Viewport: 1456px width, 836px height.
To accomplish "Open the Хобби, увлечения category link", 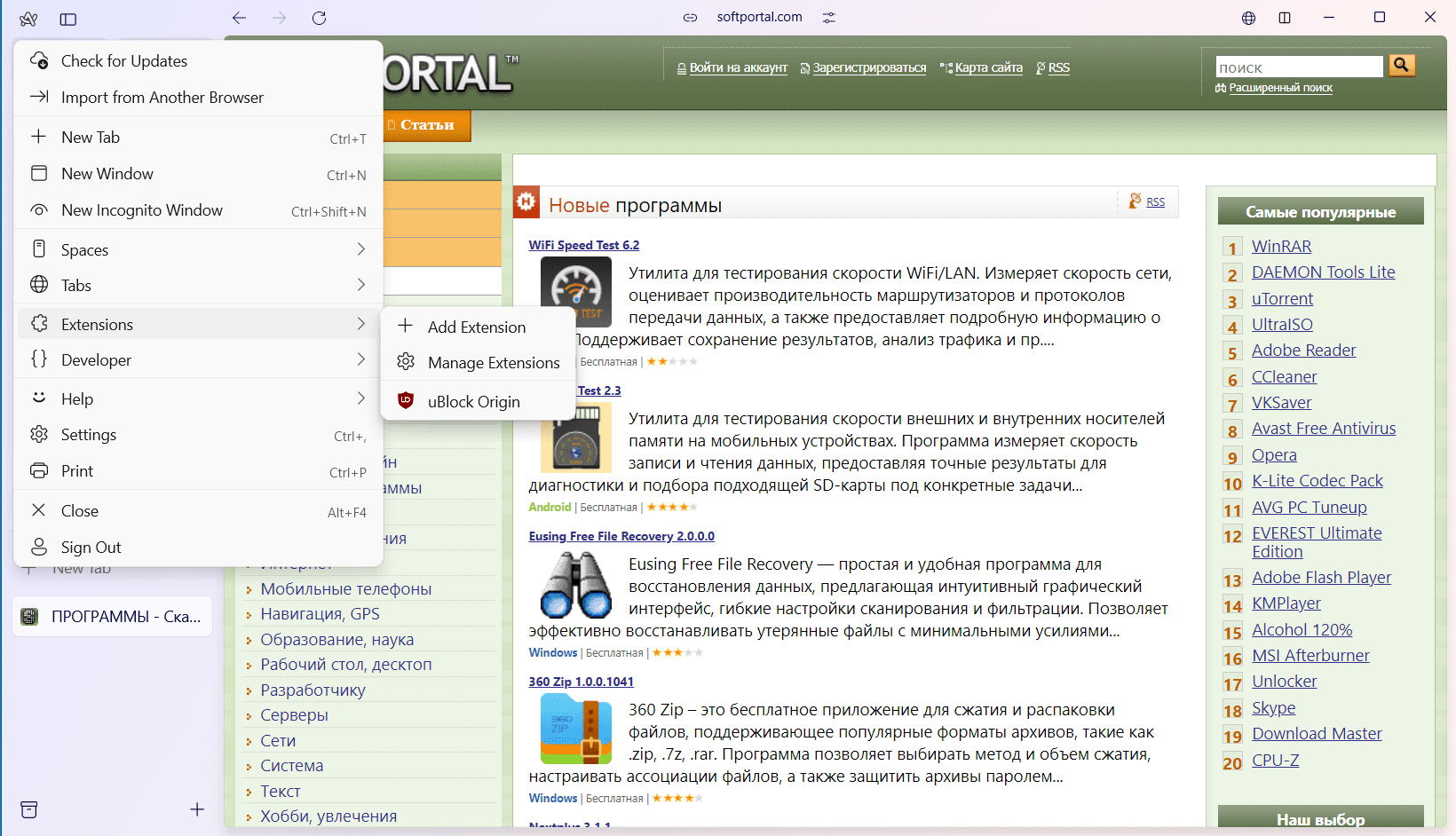I will tap(328, 816).
